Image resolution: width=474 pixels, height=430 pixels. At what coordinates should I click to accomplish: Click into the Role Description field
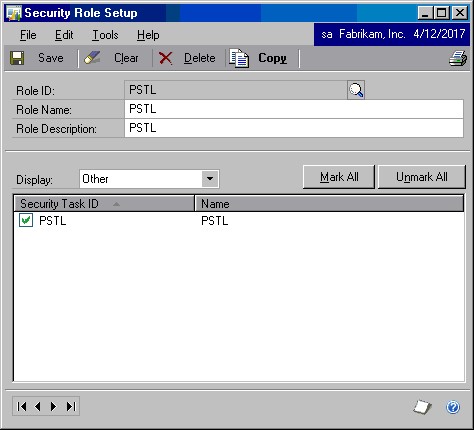tap(294, 128)
